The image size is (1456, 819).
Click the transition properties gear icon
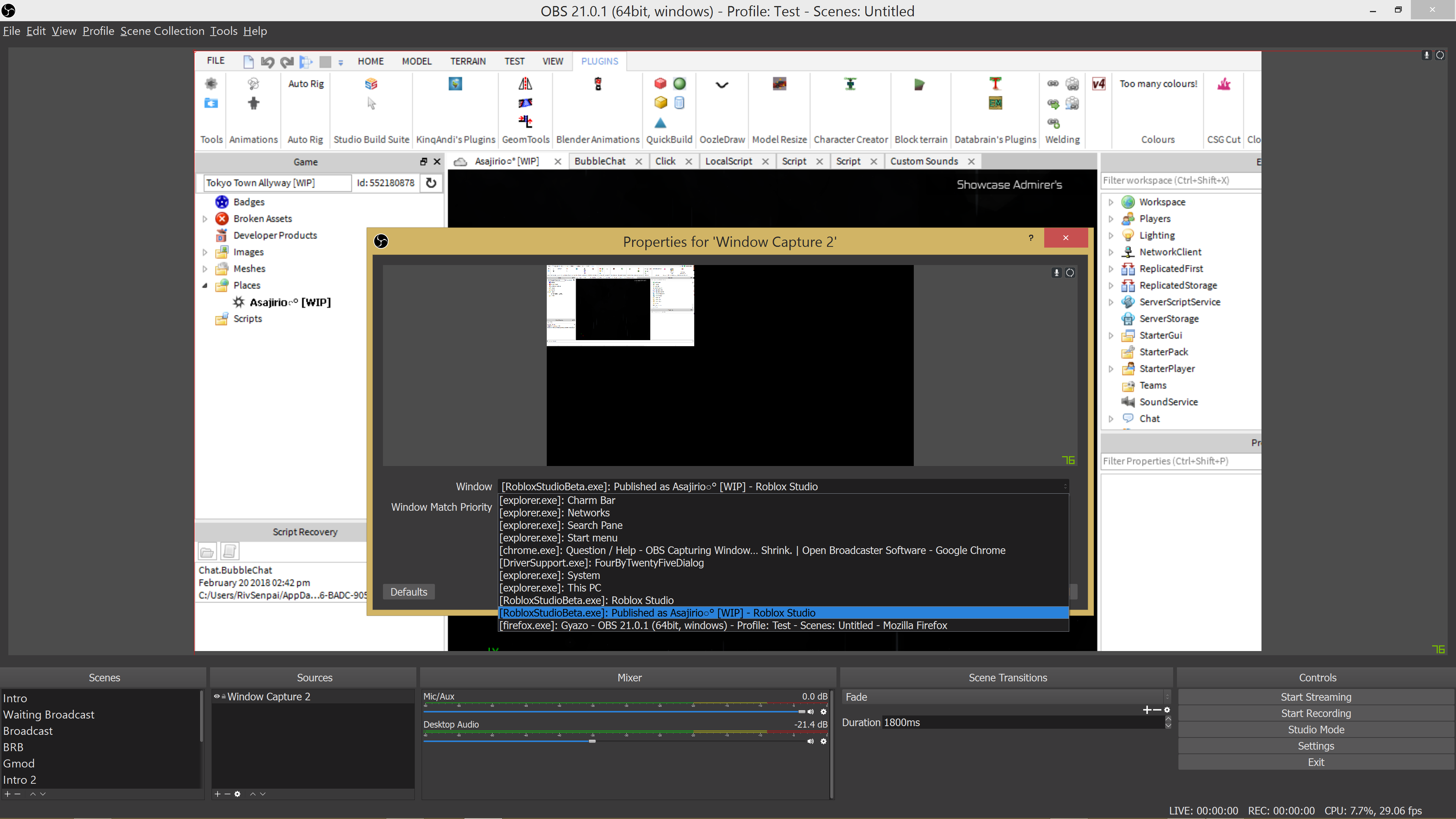(1167, 710)
